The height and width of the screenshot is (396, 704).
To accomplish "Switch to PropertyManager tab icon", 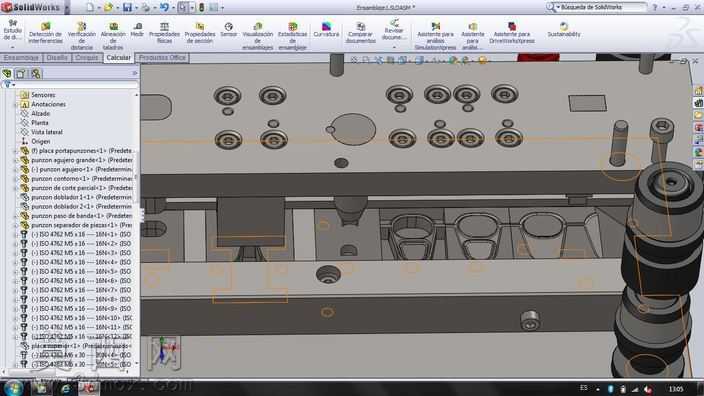I will (x=21, y=73).
